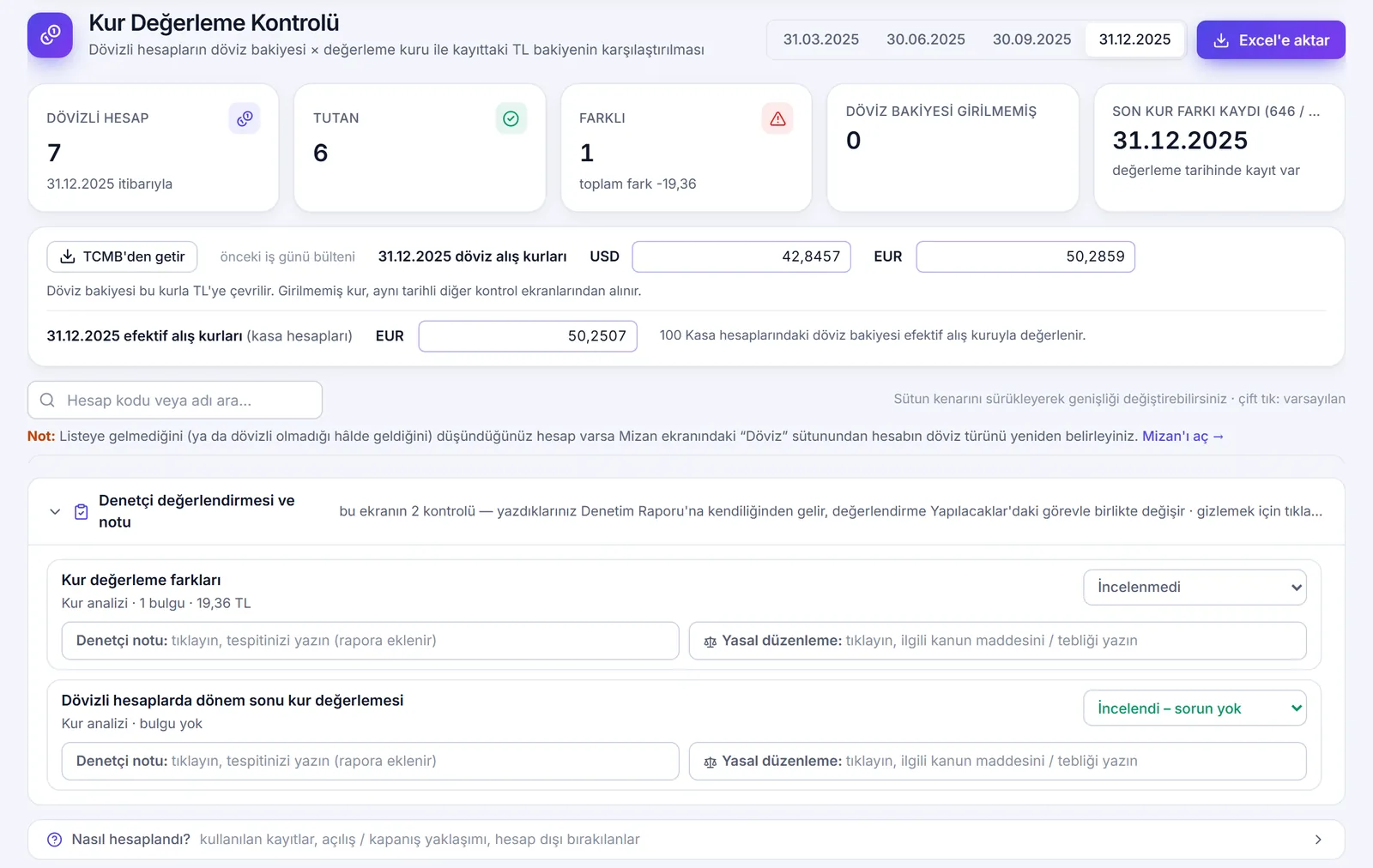Click the question mark icon beside Nasıl hesaplandı

tap(54, 840)
